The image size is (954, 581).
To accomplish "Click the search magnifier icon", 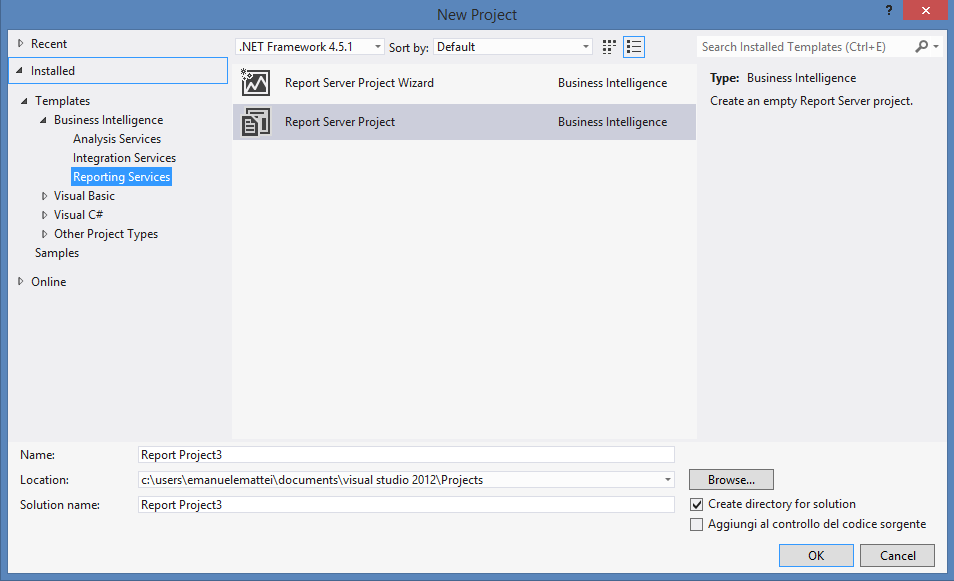I will pyautogui.click(x=922, y=46).
